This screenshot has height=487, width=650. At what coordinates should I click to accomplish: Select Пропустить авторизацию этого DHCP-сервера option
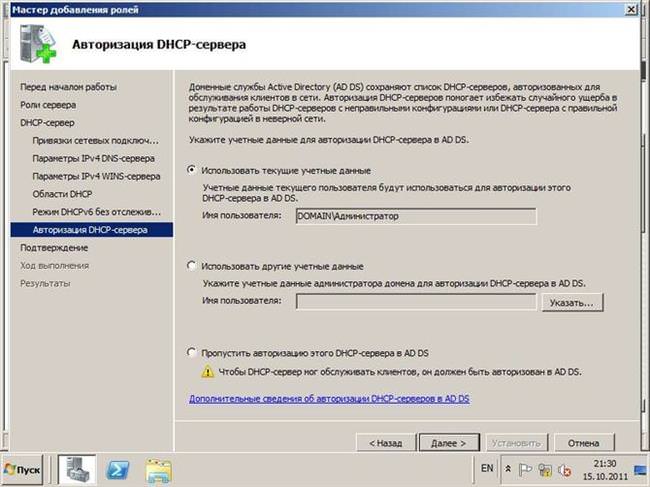[x=191, y=353]
